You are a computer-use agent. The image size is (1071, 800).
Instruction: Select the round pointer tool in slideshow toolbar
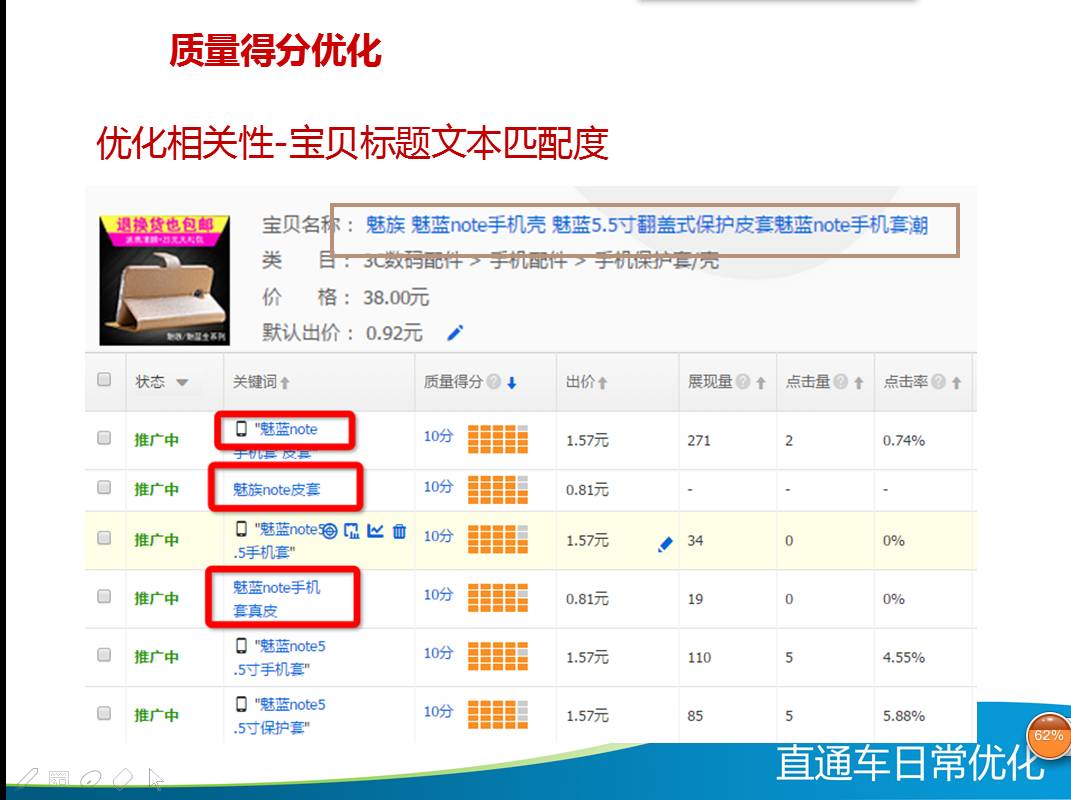click(91, 779)
